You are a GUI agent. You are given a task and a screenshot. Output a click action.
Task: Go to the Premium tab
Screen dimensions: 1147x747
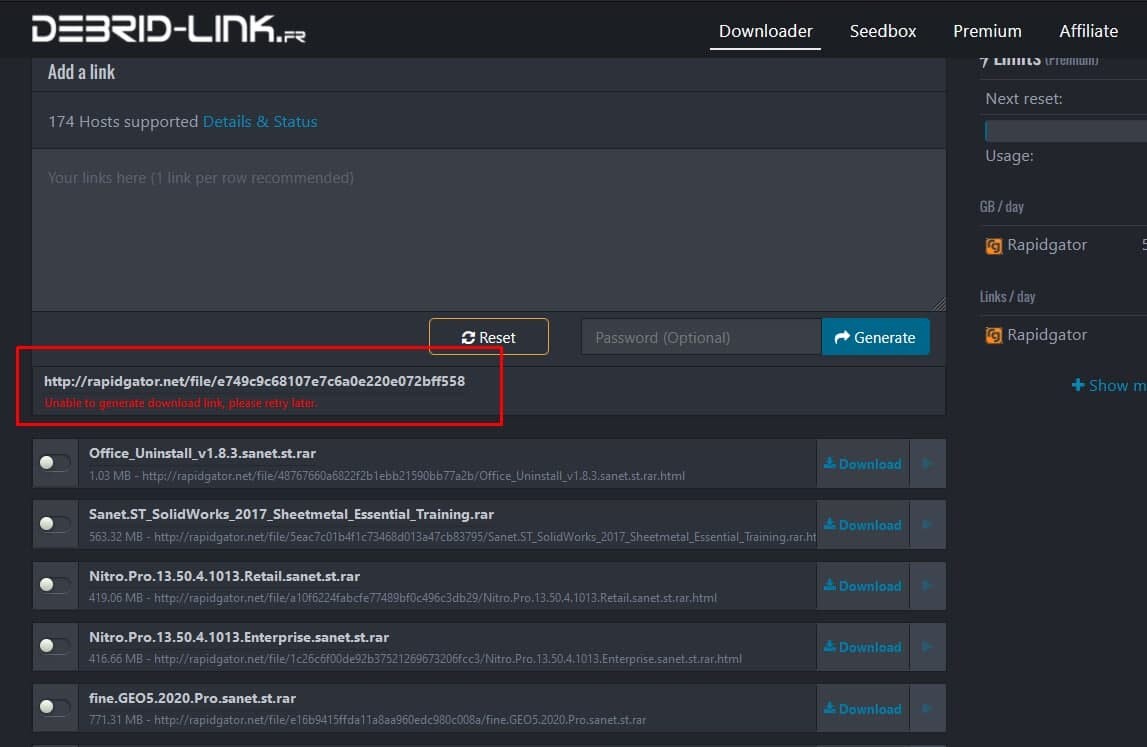click(987, 31)
